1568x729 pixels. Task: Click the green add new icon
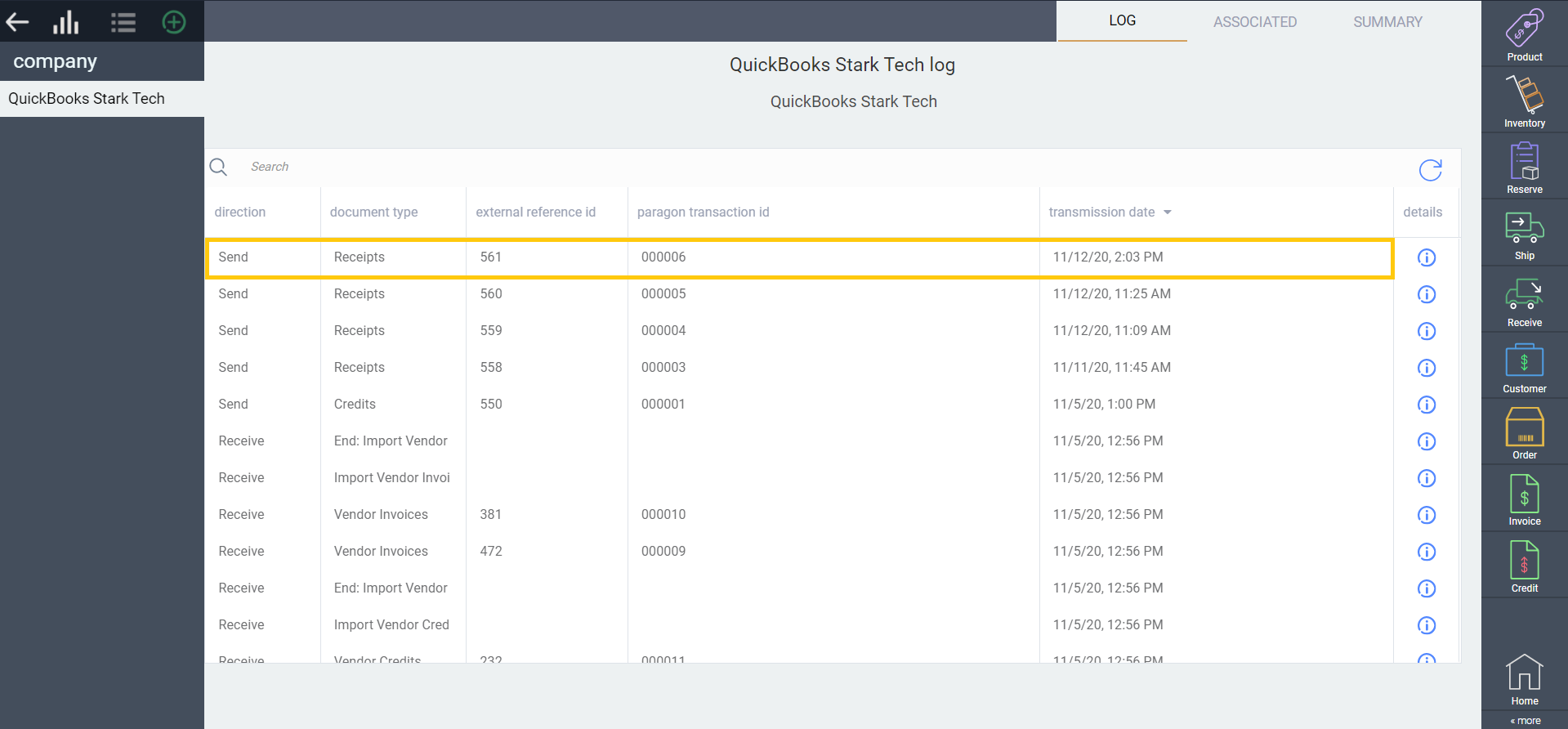174,22
